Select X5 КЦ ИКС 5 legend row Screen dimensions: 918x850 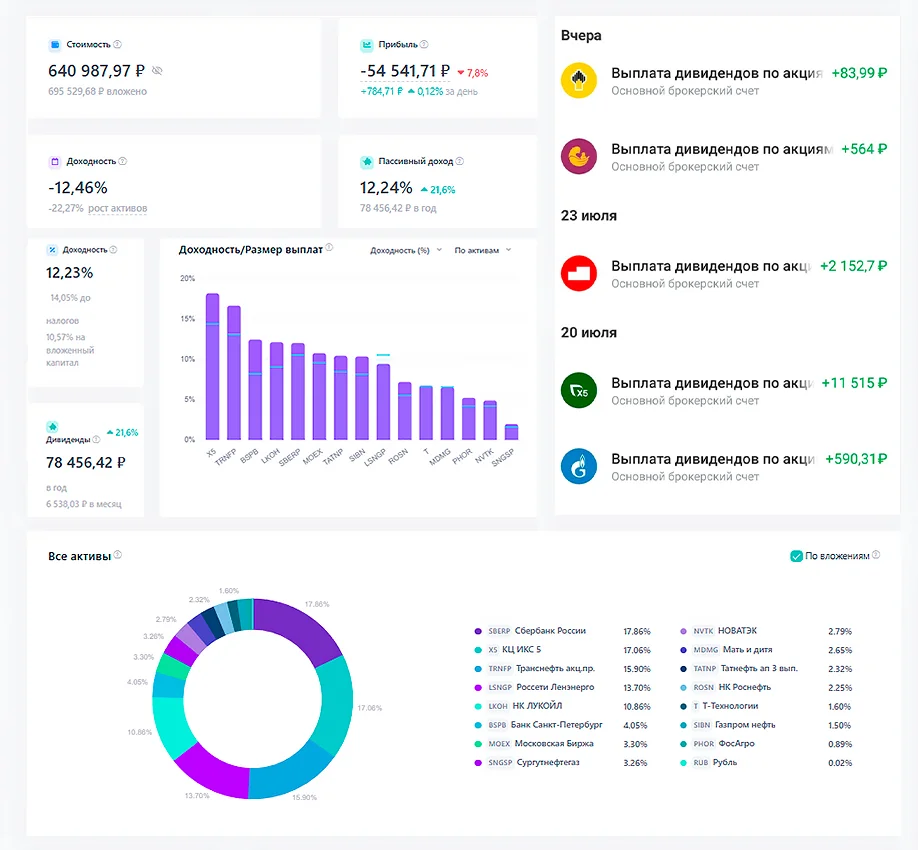562,650
